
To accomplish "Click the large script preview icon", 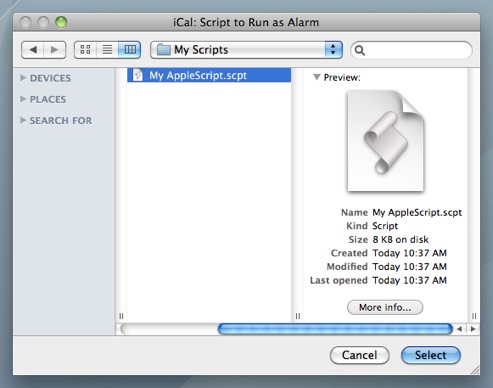I will (x=385, y=141).
